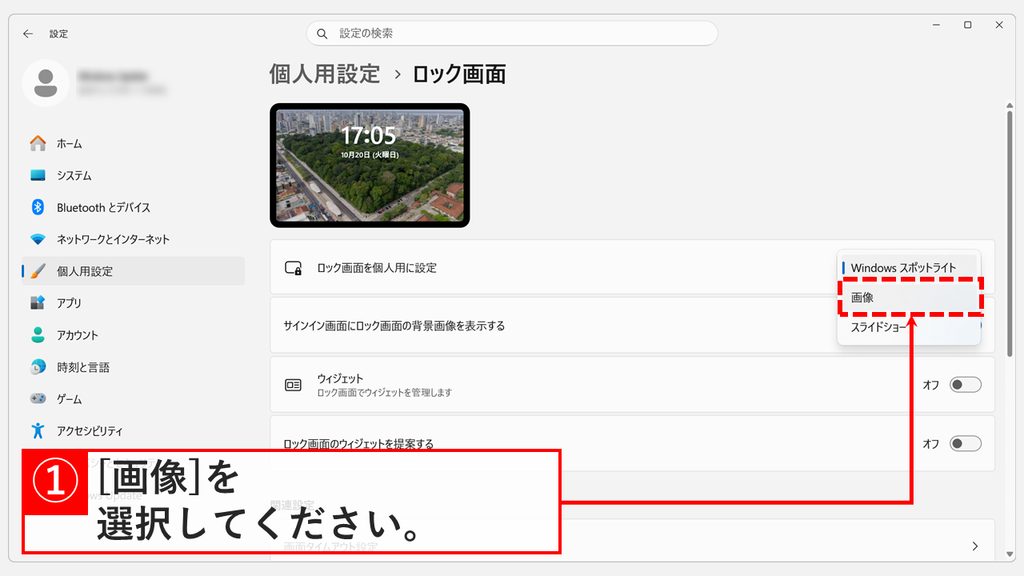The height and width of the screenshot is (576, 1024).
Task: Open アクセシビリティ settings
Action: point(133,430)
